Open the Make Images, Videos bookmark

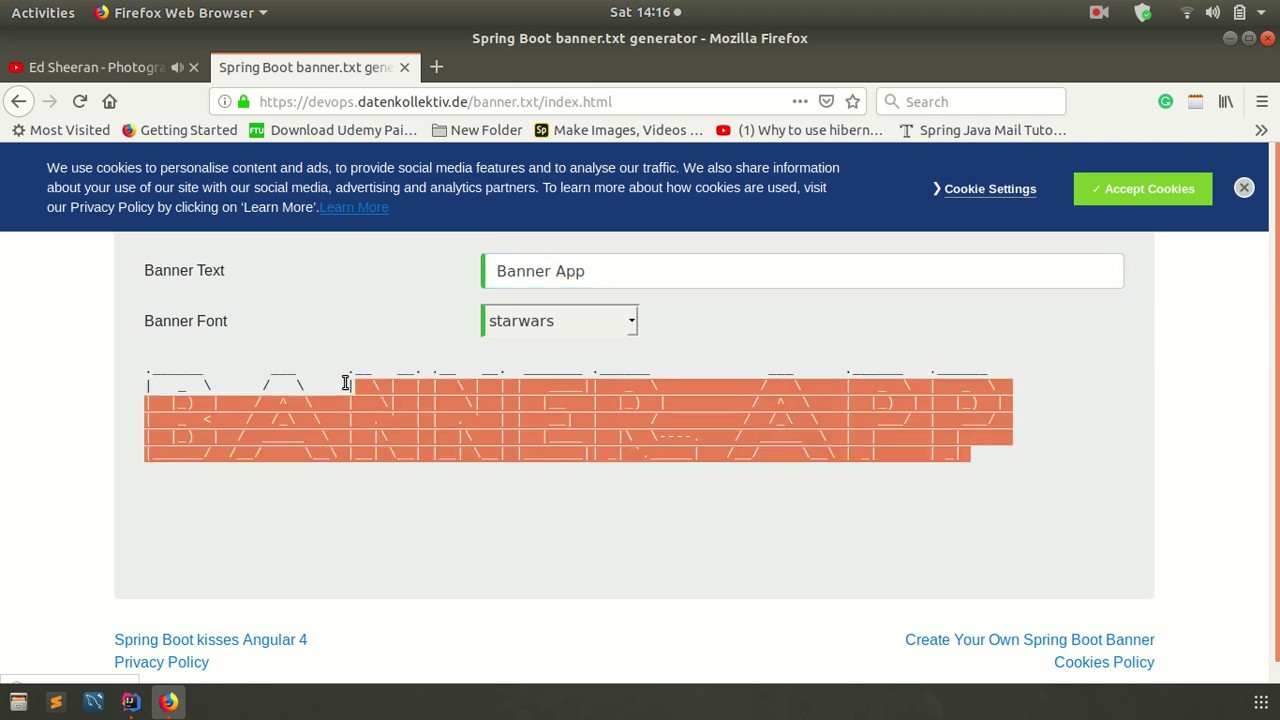point(619,130)
